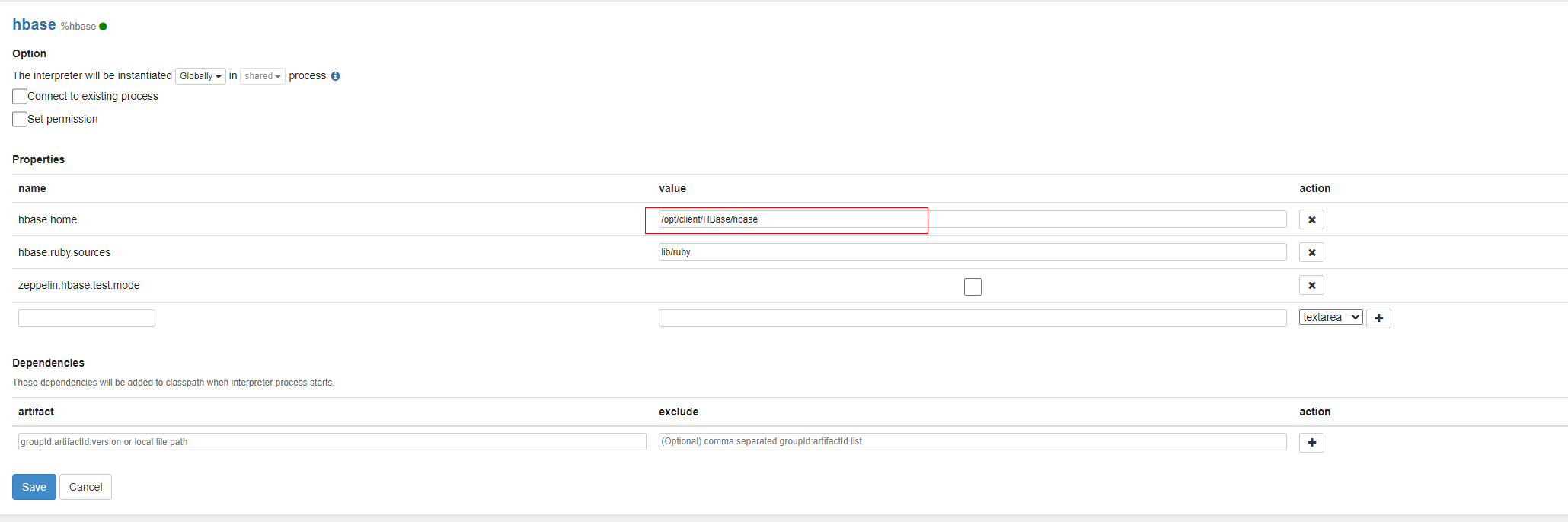Focus the hbase.ruby.sources value input
Screen dimensions: 1568x522
pos(972,252)
